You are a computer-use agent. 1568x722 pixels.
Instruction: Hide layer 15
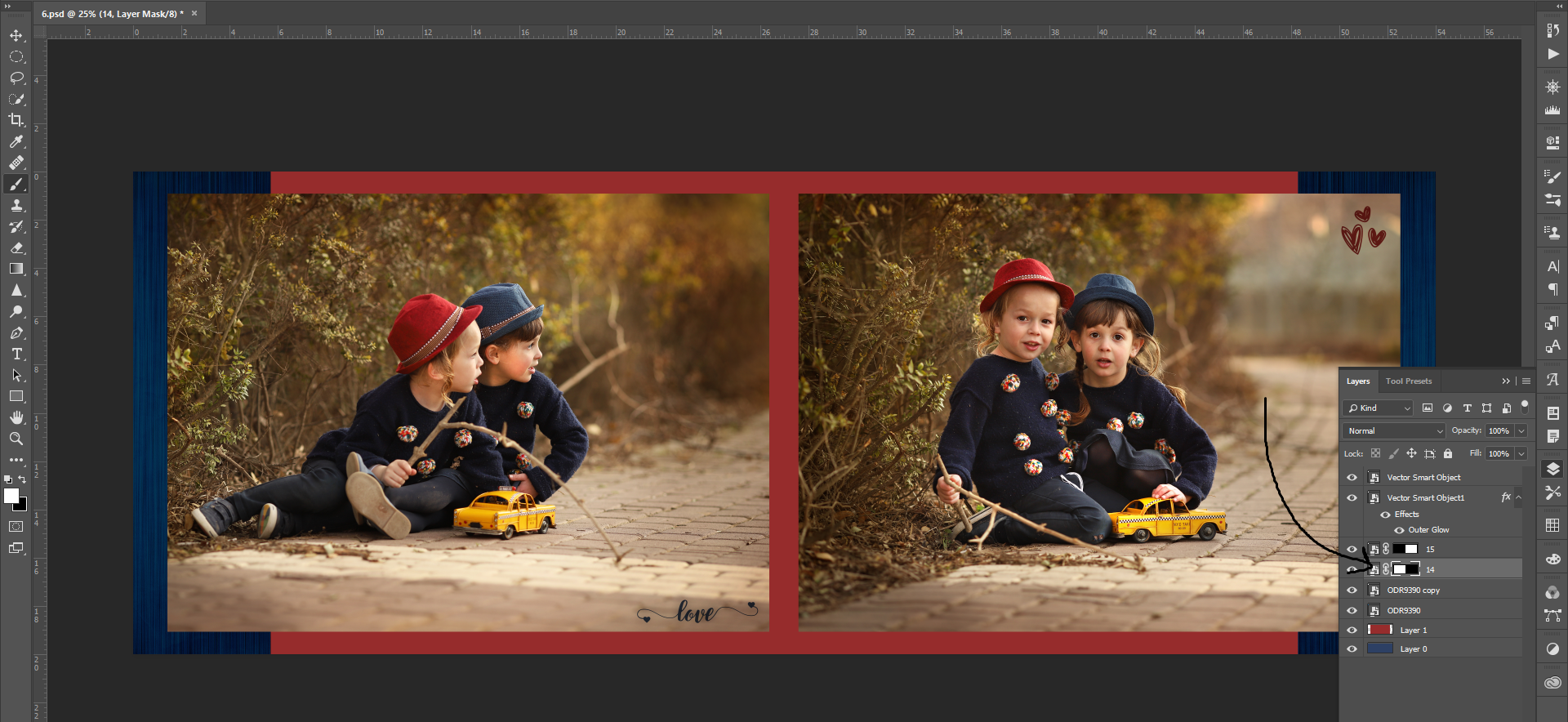click(1352, 549)
